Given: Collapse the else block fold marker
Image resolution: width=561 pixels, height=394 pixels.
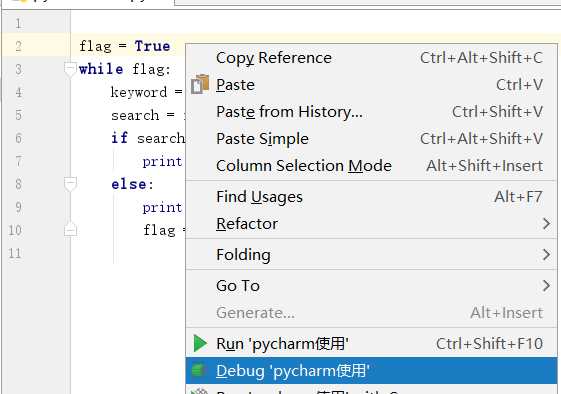Looking at the screenshot, I should [x=70, y=184].
